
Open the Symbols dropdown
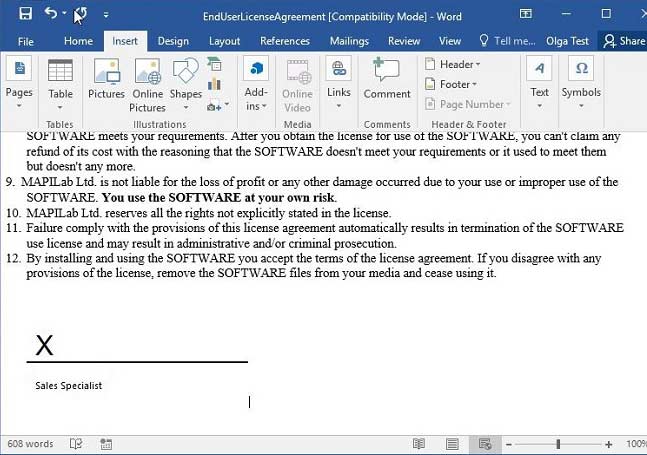(x=581, y=85)
